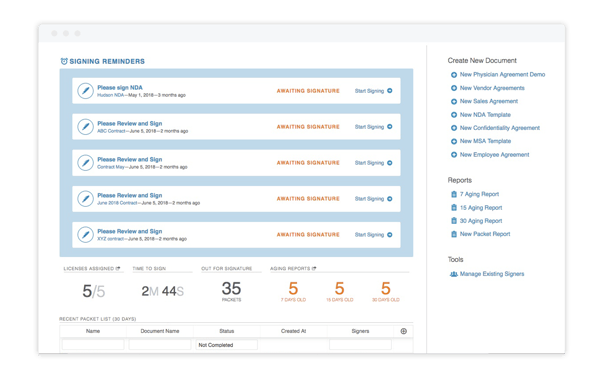Open the Status filter showing Not Completed
Image resolution: width=600 pixels, height=387 pixels.
point(227,345)
